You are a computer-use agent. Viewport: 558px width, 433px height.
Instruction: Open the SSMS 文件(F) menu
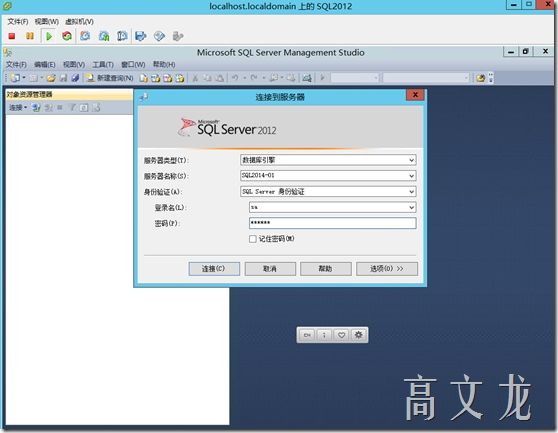(16, 65)
